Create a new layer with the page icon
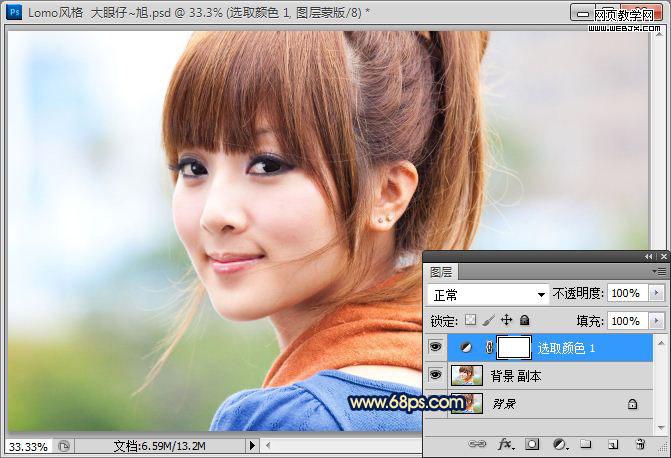Viewport: 671px width, 458px height. tap(613, 444)
